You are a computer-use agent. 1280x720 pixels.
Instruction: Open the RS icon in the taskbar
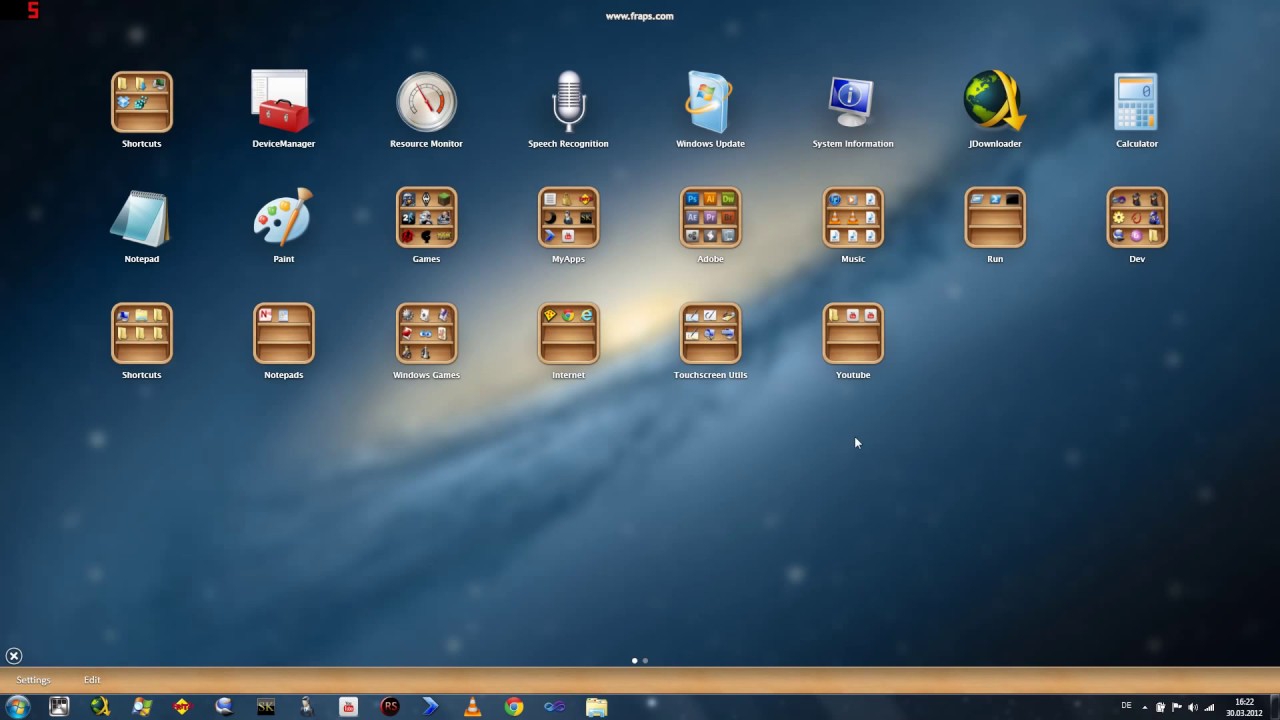pyautogui.click(x=390, y=707)
